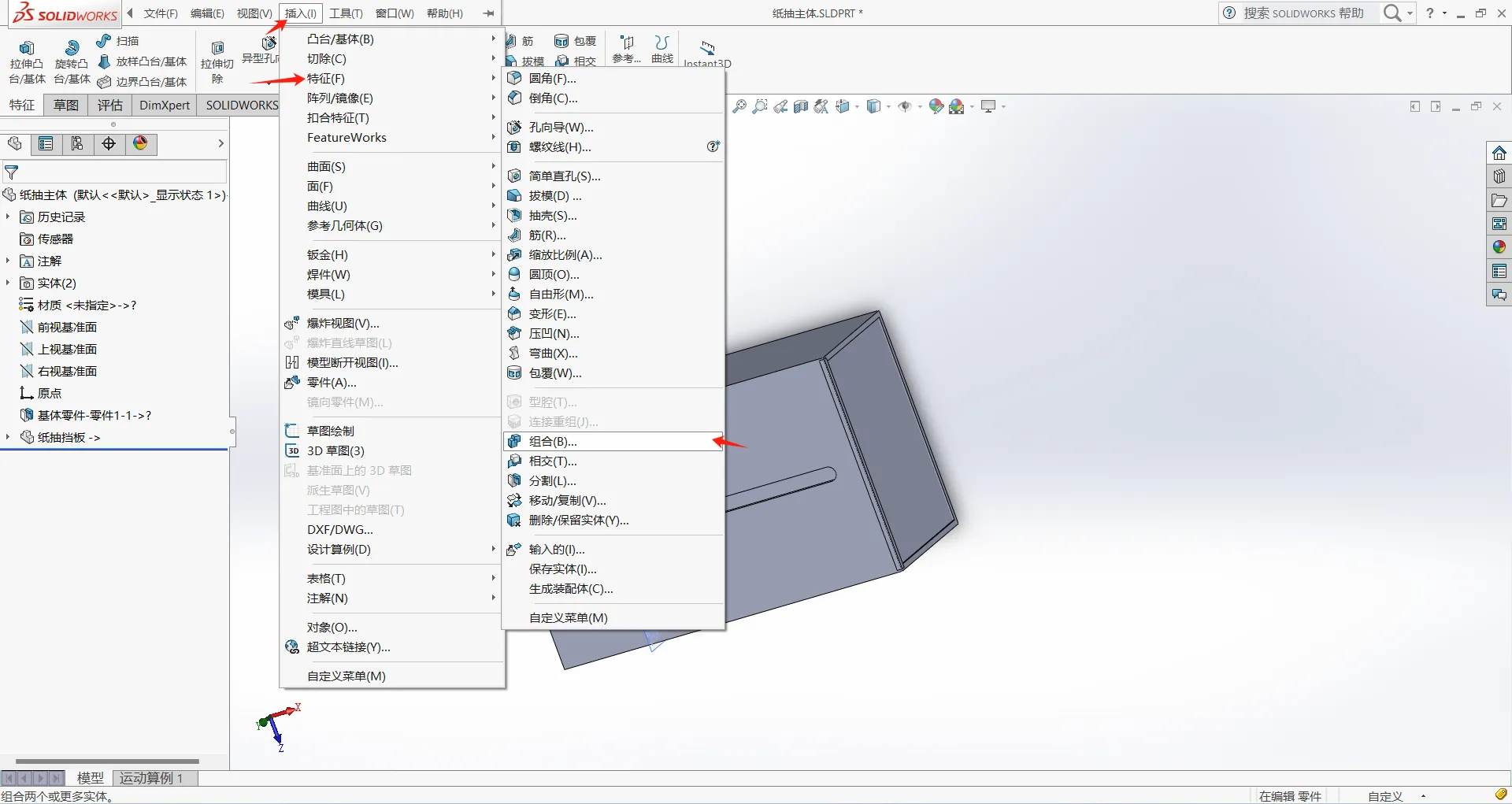Viewport: 1512px width, 804px height.
Task: Select 组合(B) combine menu entry
Action: 553,442
